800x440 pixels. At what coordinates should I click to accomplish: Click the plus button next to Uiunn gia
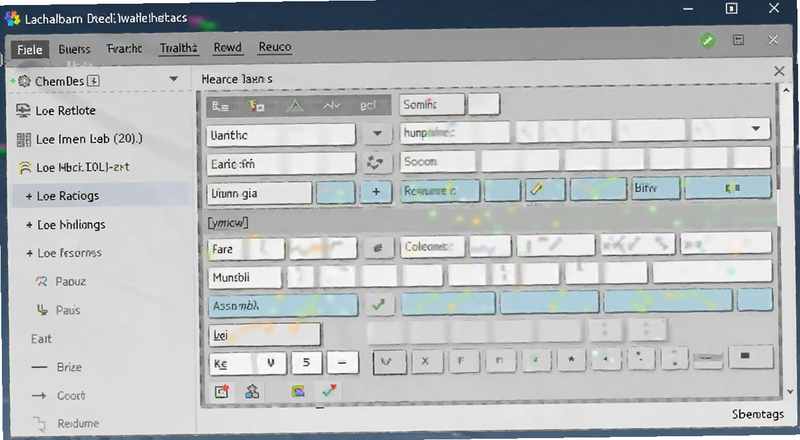coord(376,192)
